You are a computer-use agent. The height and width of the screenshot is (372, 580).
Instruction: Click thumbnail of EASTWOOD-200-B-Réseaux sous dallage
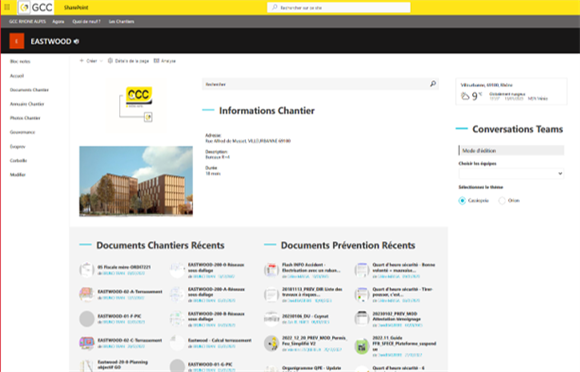177,319
